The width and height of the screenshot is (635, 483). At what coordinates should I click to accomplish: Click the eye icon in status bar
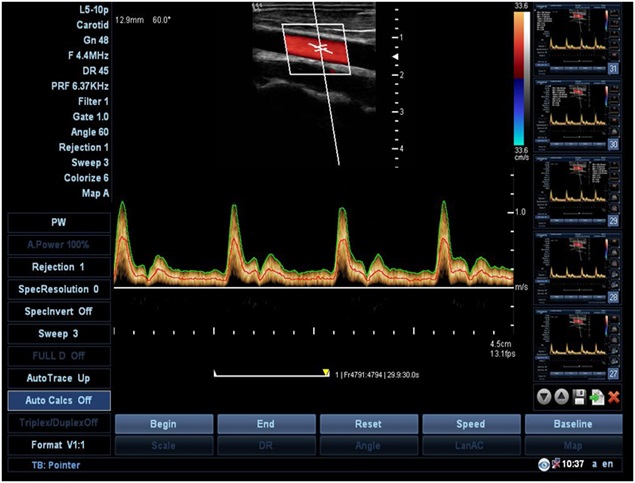coord(543,464)
